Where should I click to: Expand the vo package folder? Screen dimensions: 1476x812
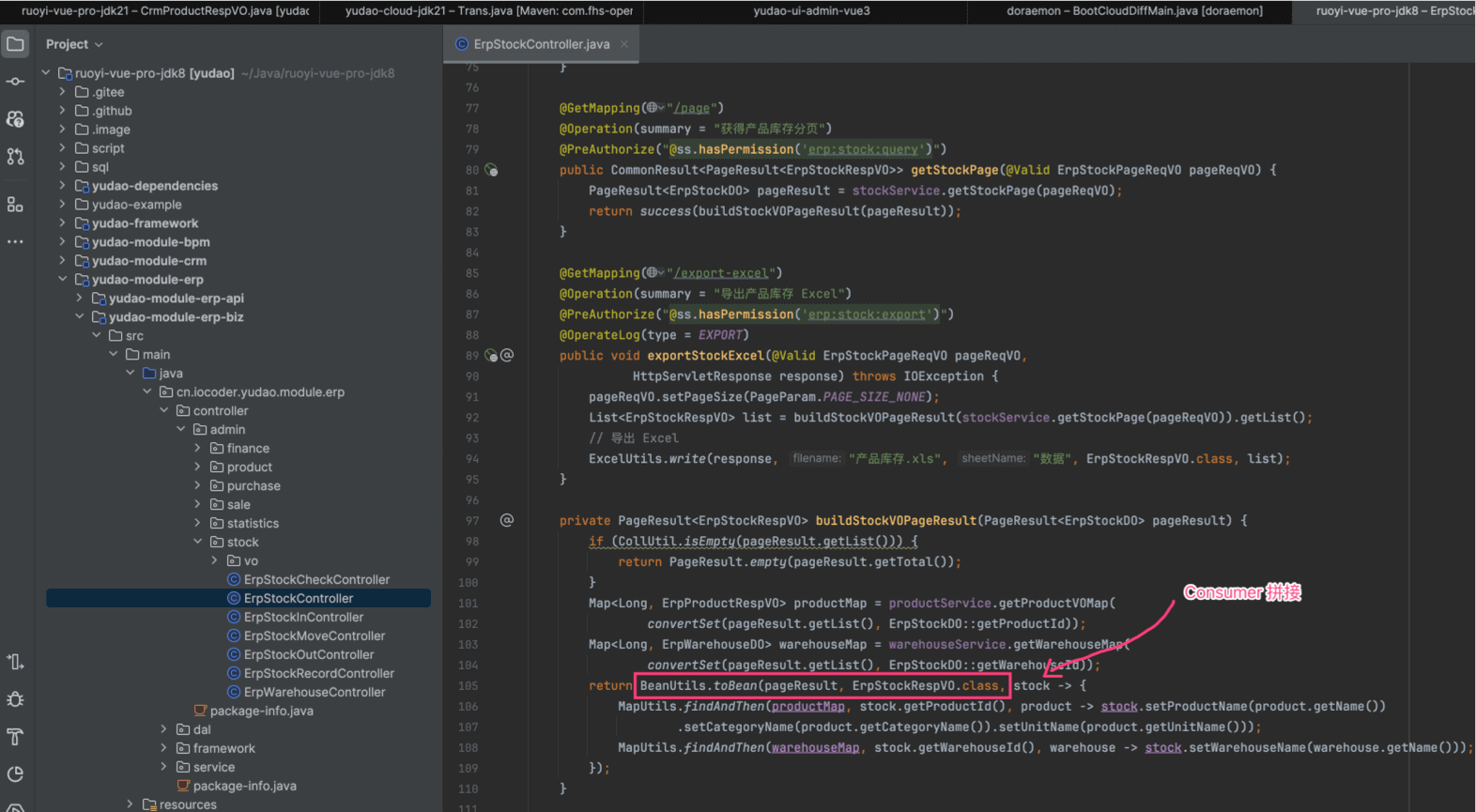coord(214,560)
